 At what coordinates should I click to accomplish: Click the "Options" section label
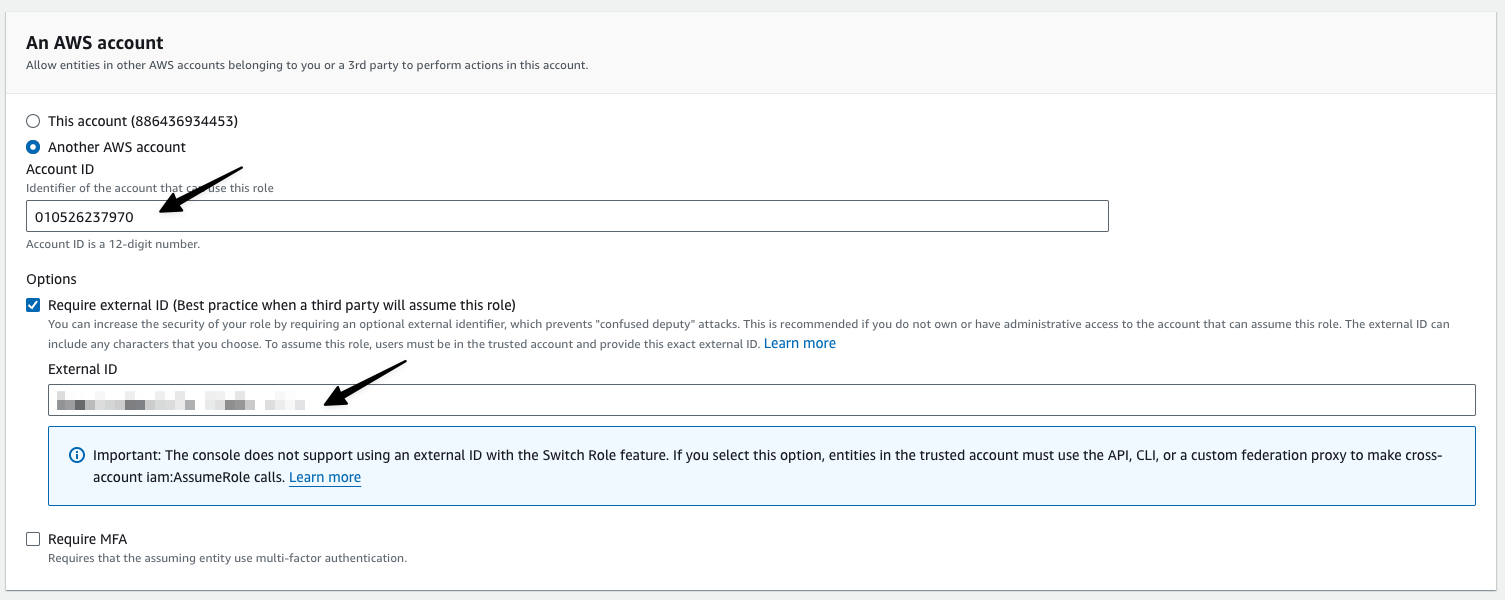click(x=51, y=279)
